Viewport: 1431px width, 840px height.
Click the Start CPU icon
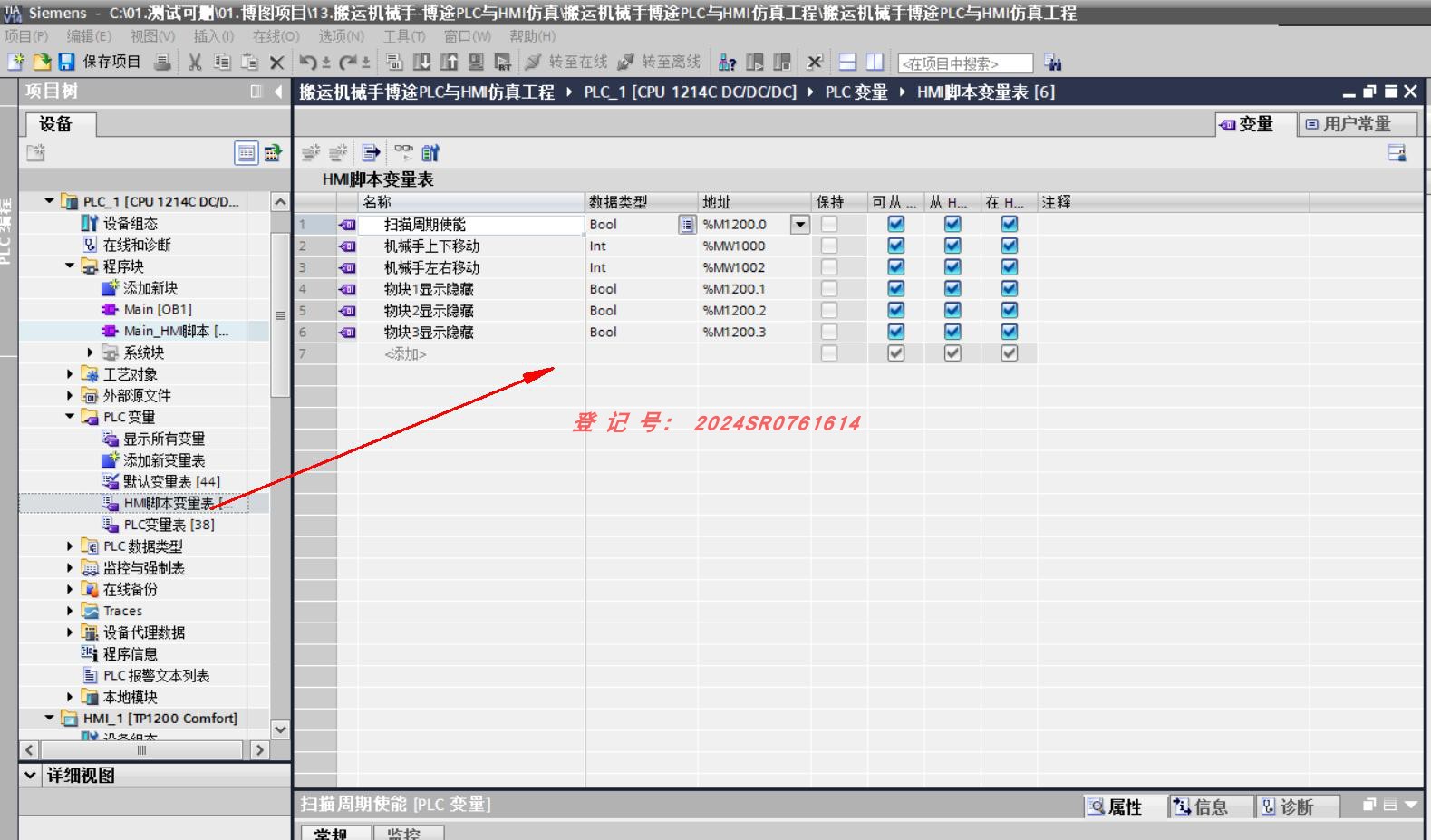coord(755,63)
